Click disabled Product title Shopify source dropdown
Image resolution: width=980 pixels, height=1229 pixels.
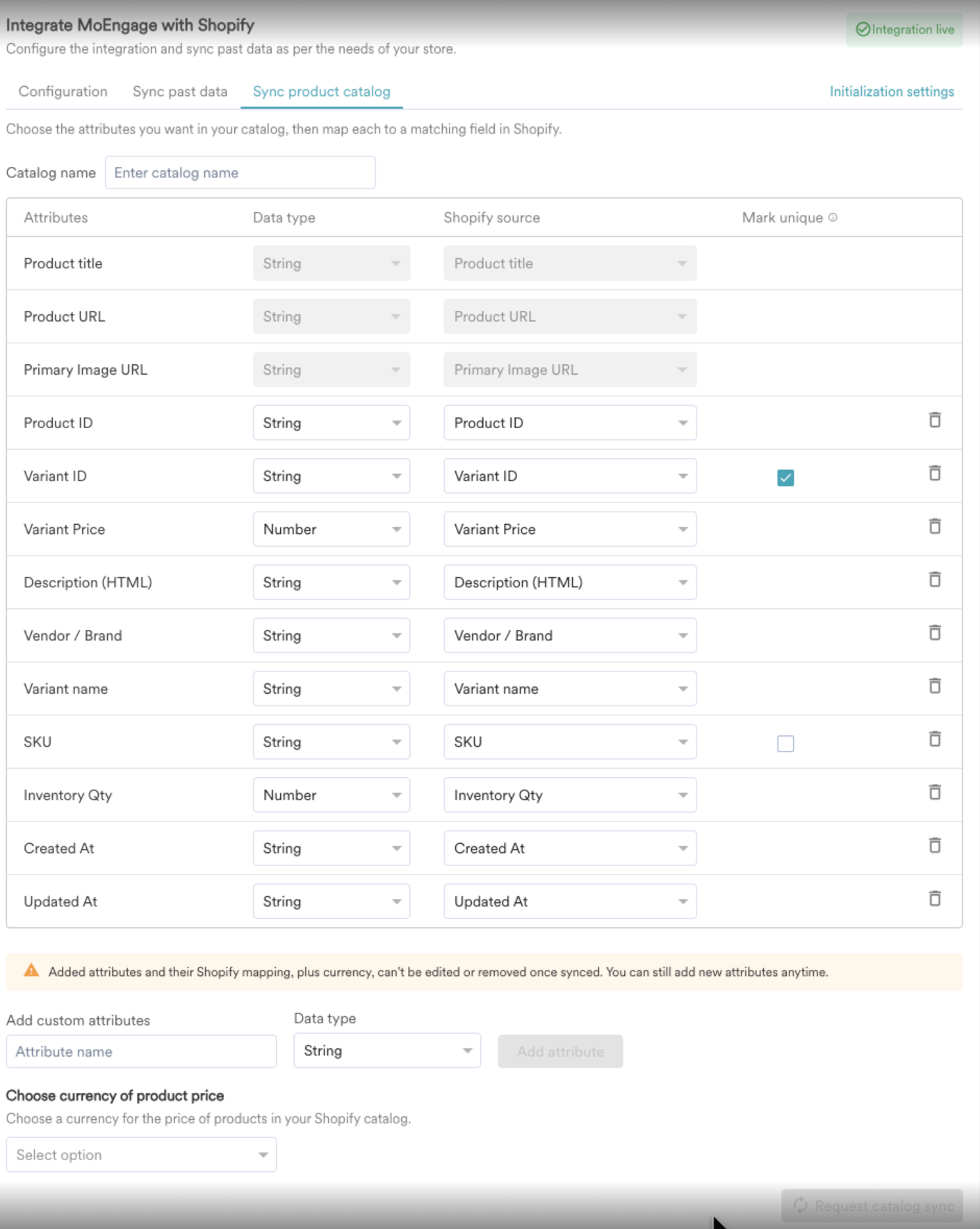pyautogui.click(x=570, y=263)
